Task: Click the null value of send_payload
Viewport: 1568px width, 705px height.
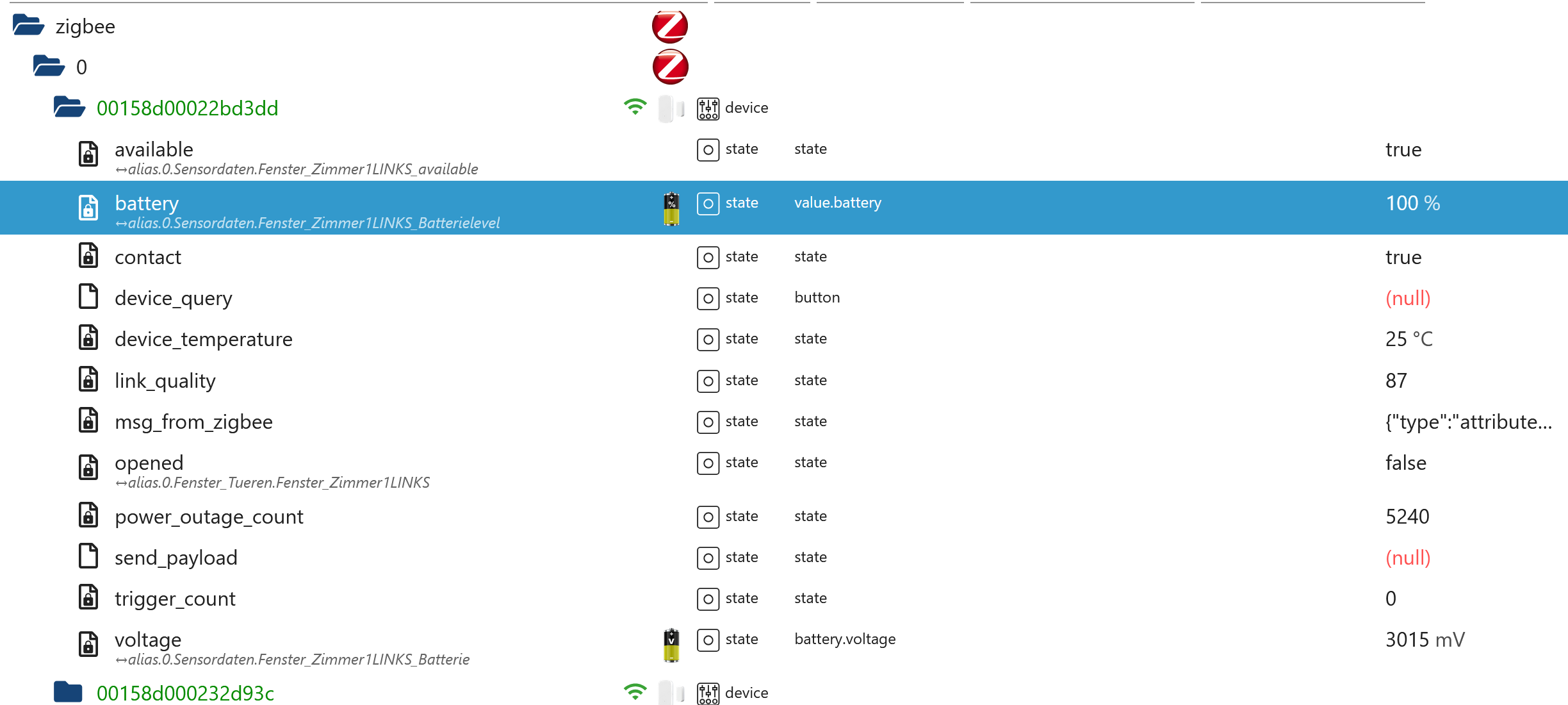Action: [1407, 558]
